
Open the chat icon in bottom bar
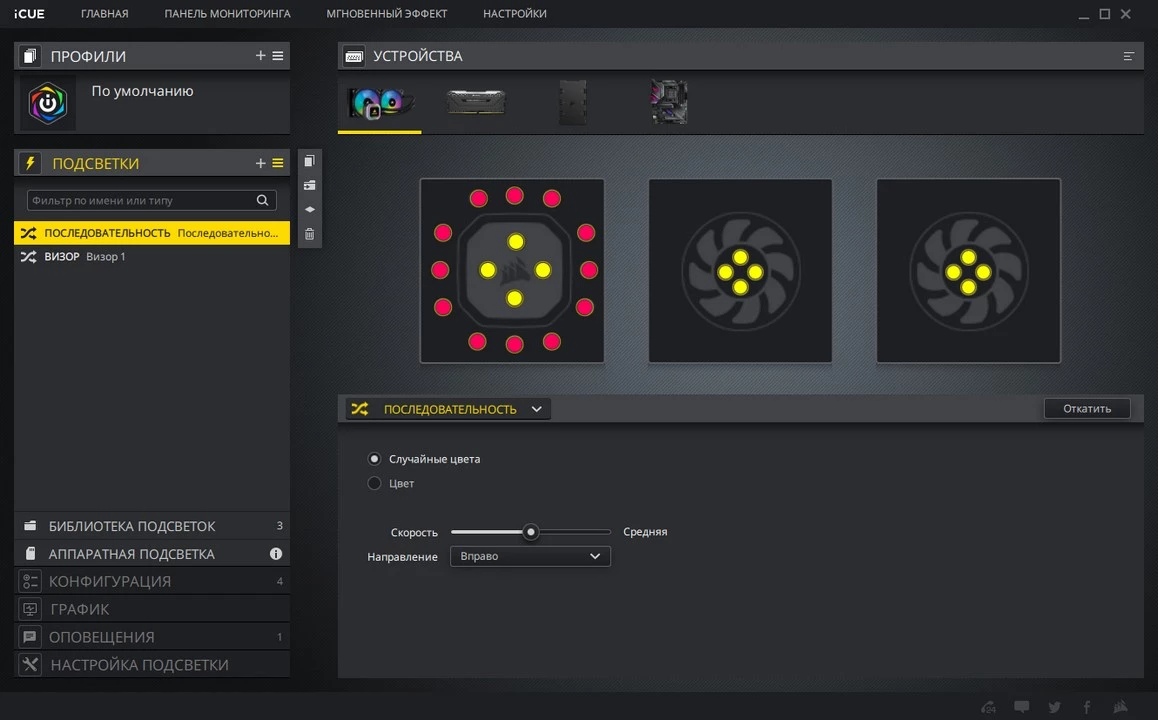pyautogui.click(x=1021, y=707)
